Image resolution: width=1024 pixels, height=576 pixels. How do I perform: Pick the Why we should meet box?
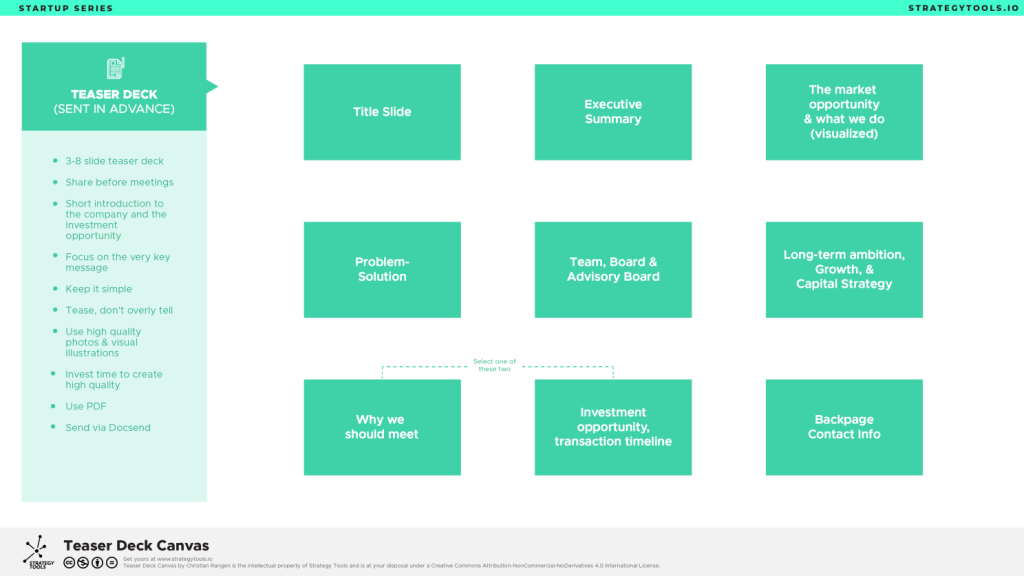tap(382, 427)
